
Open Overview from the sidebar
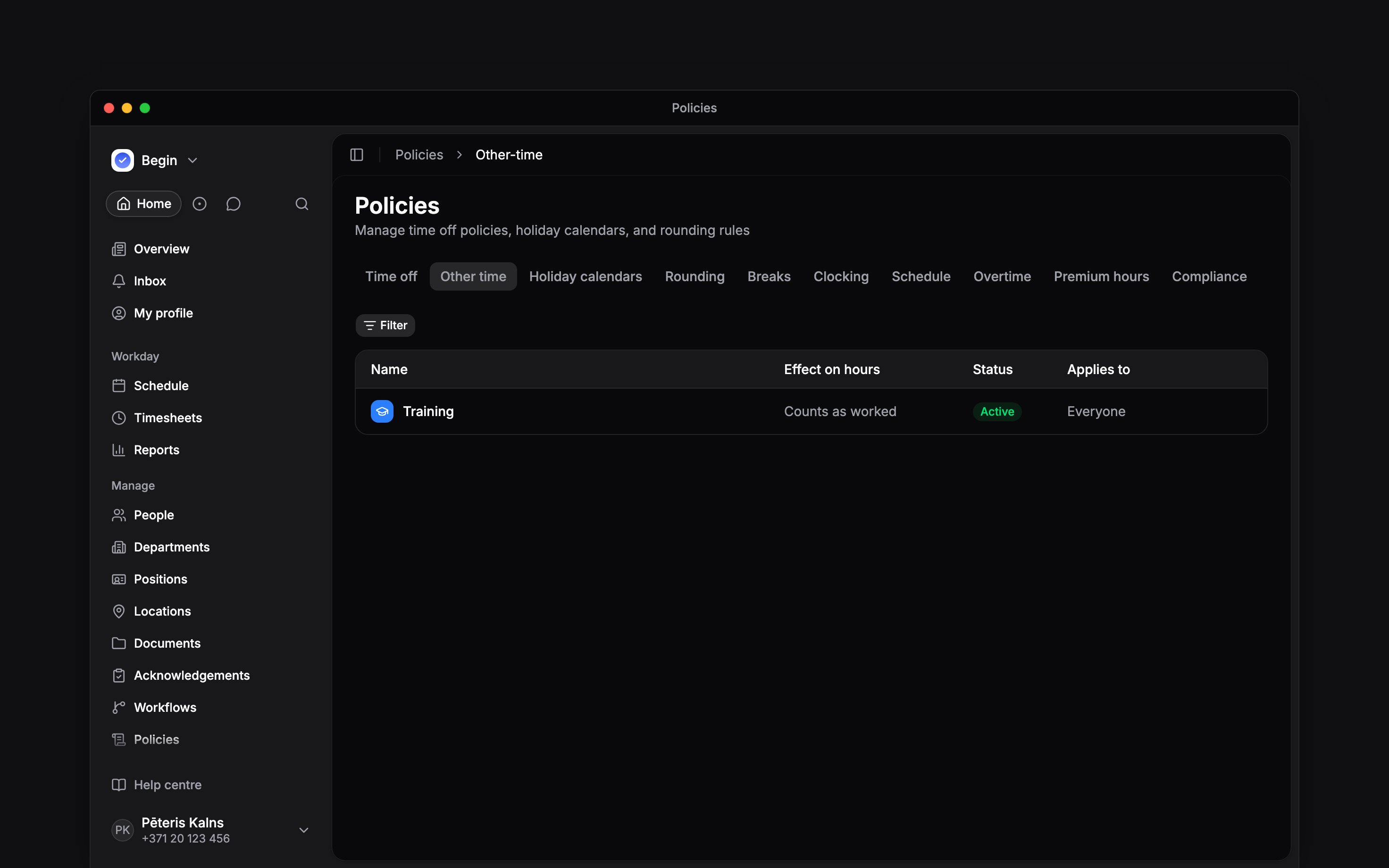click(211, 249)
